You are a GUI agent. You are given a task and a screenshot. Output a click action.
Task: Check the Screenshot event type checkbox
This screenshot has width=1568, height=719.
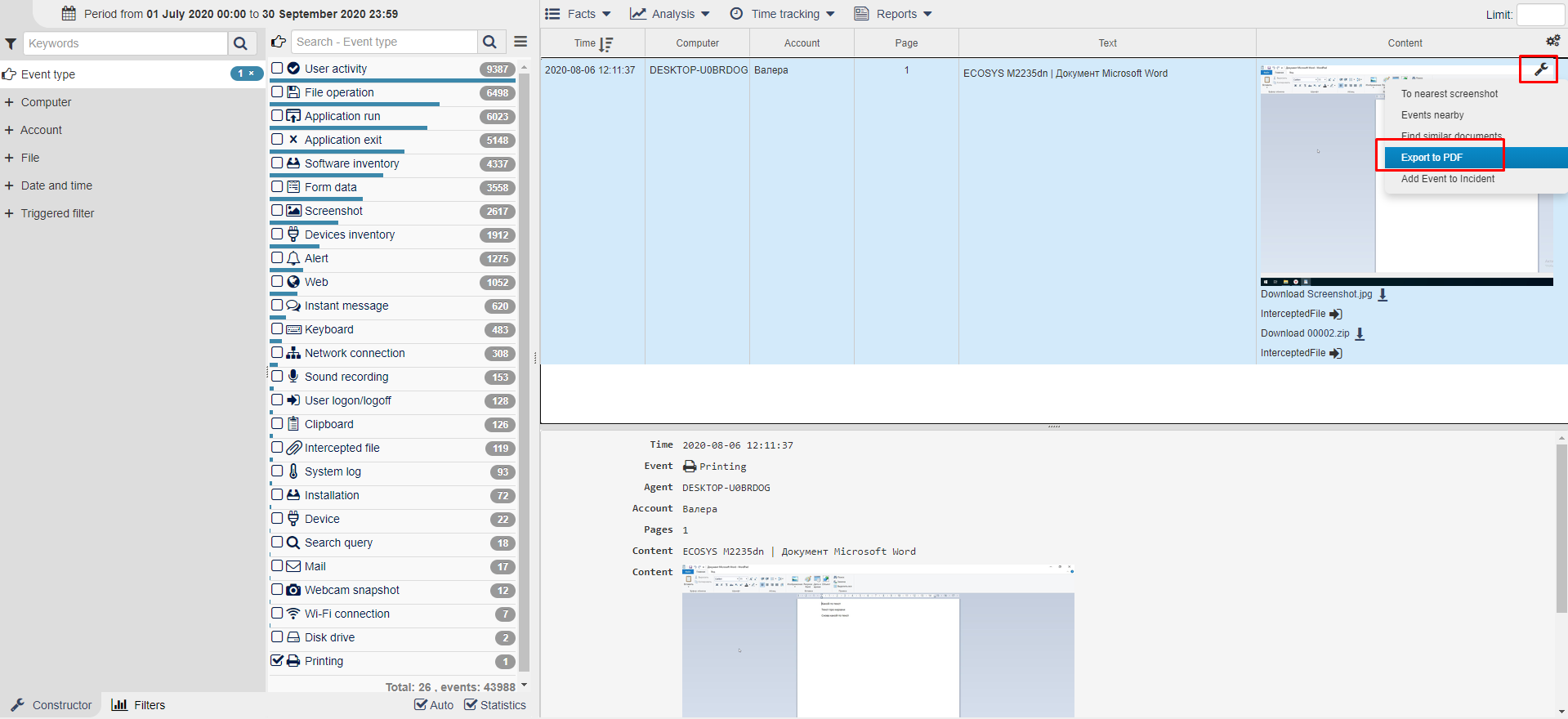278,210
